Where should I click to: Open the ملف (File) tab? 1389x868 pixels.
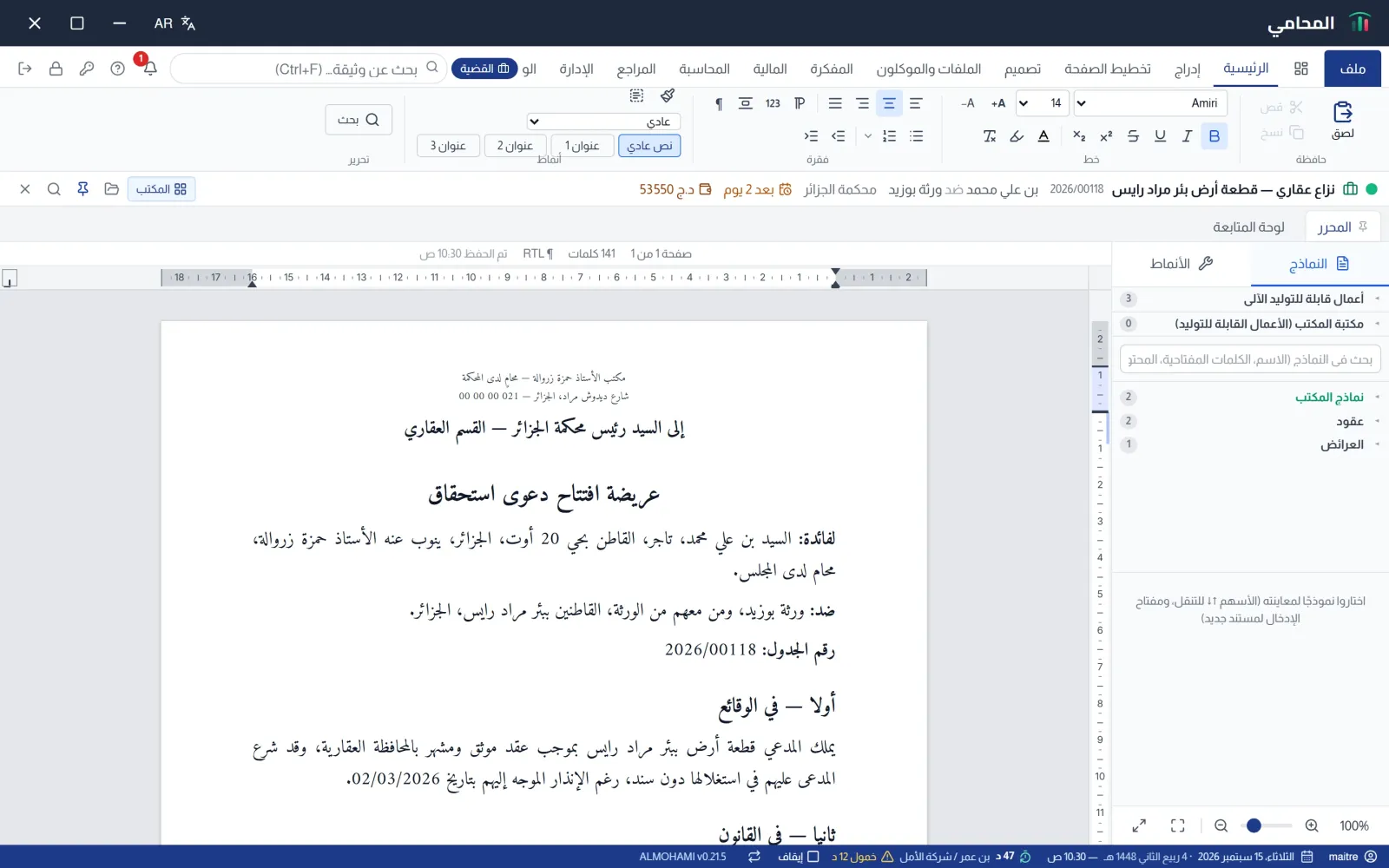pyautogui.click(x=1353, y=69)
